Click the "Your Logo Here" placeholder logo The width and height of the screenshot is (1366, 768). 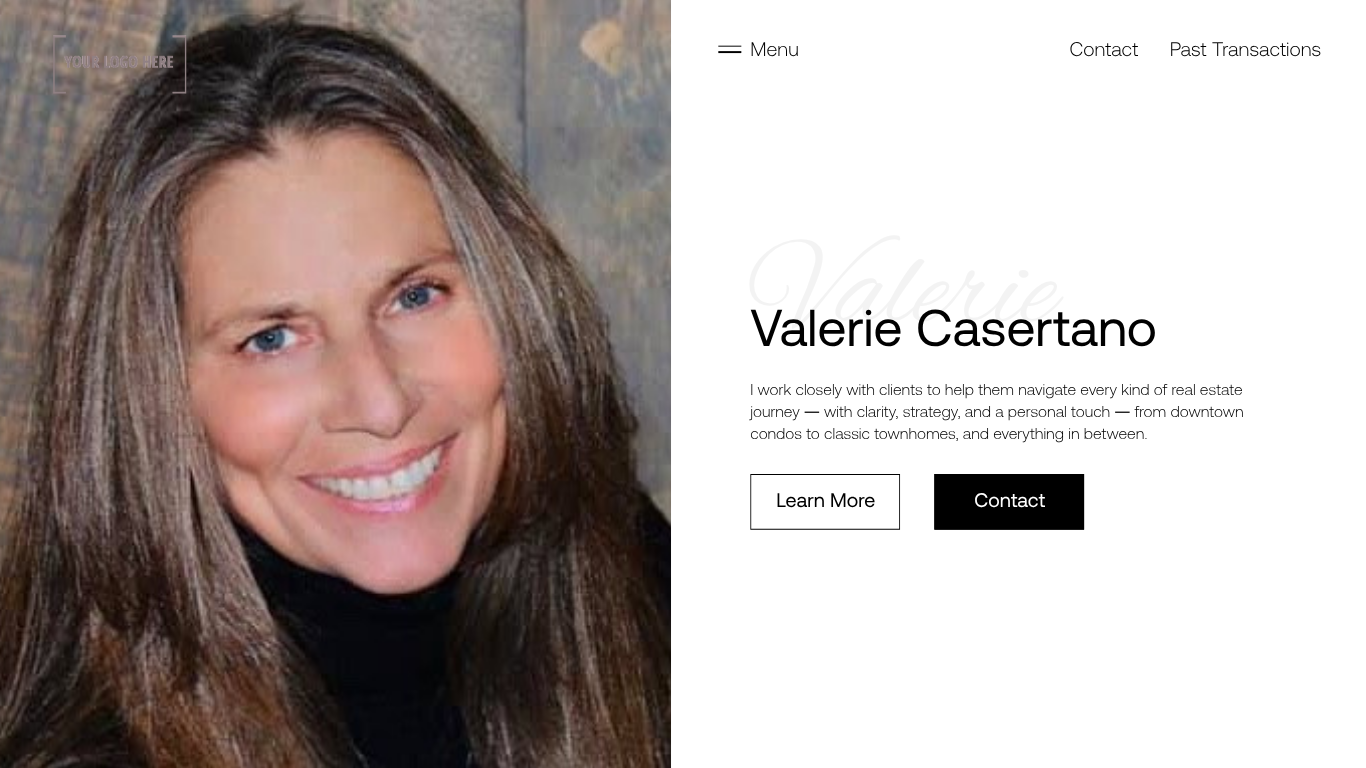pos(120,64)
